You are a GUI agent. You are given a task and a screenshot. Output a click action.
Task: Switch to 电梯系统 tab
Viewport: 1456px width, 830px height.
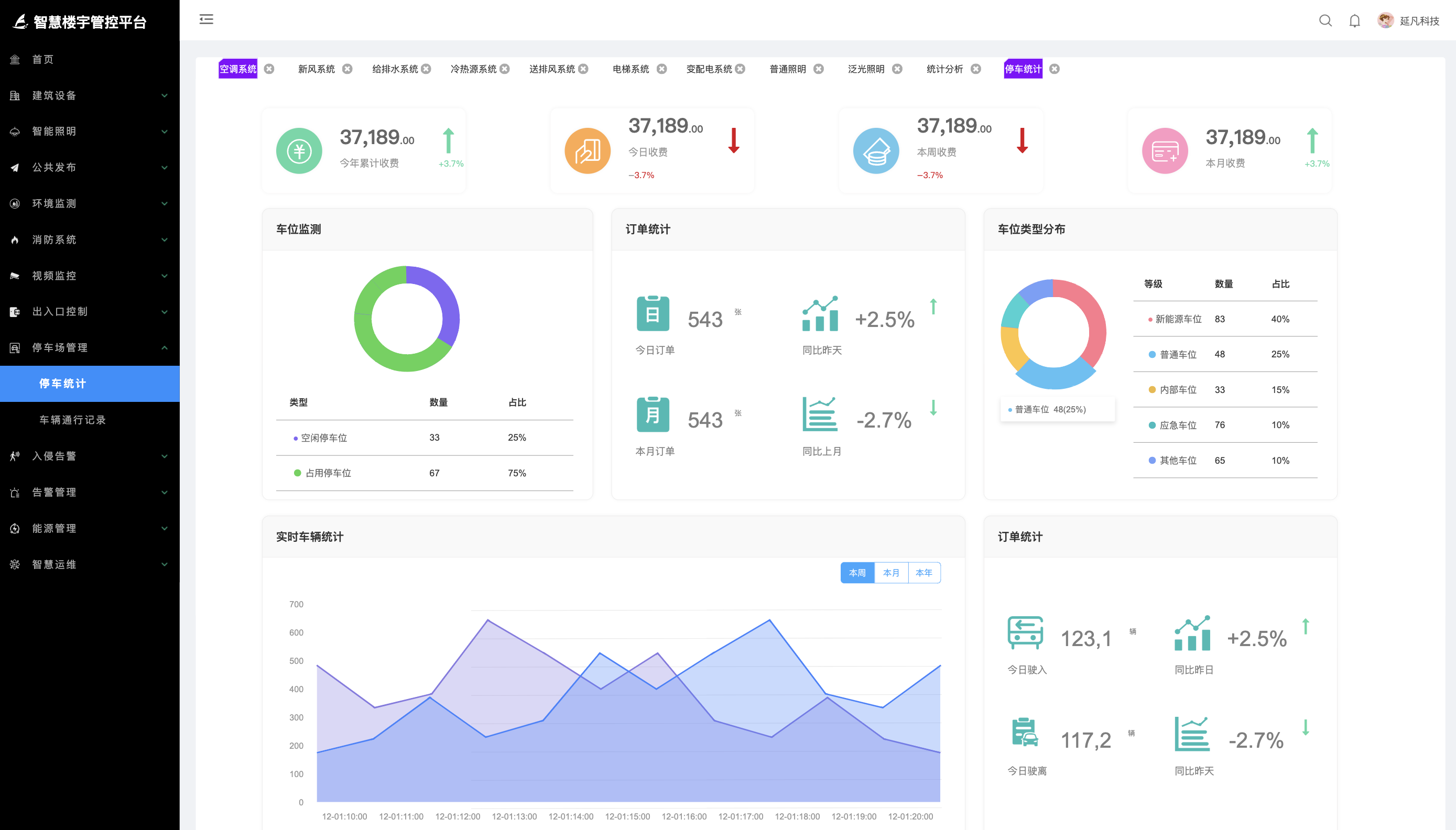(x=631, y=69)
